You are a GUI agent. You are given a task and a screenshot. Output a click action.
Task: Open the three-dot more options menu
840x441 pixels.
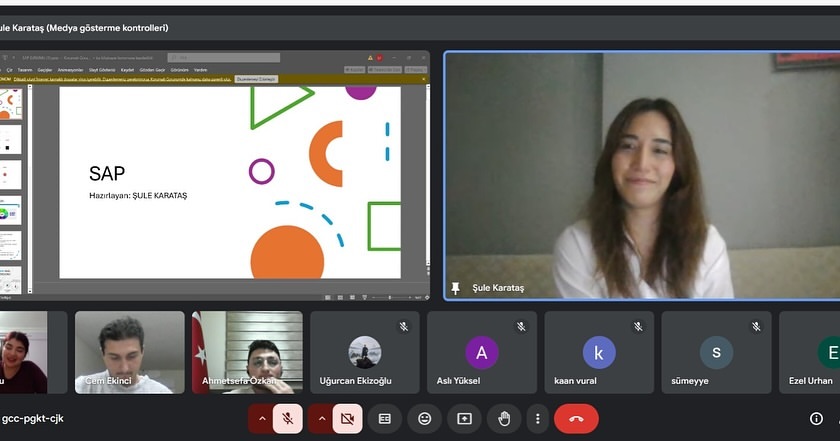pyautogui.click(x=537, y=418)
